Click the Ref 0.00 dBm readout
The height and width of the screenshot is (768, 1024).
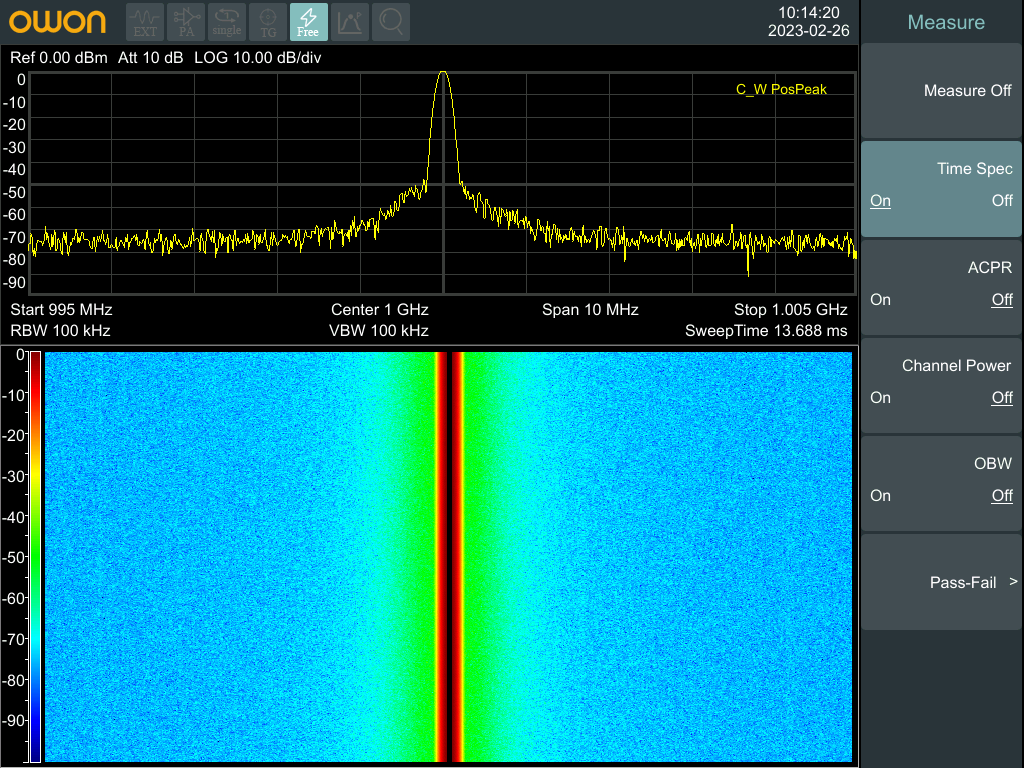[59, 57]
